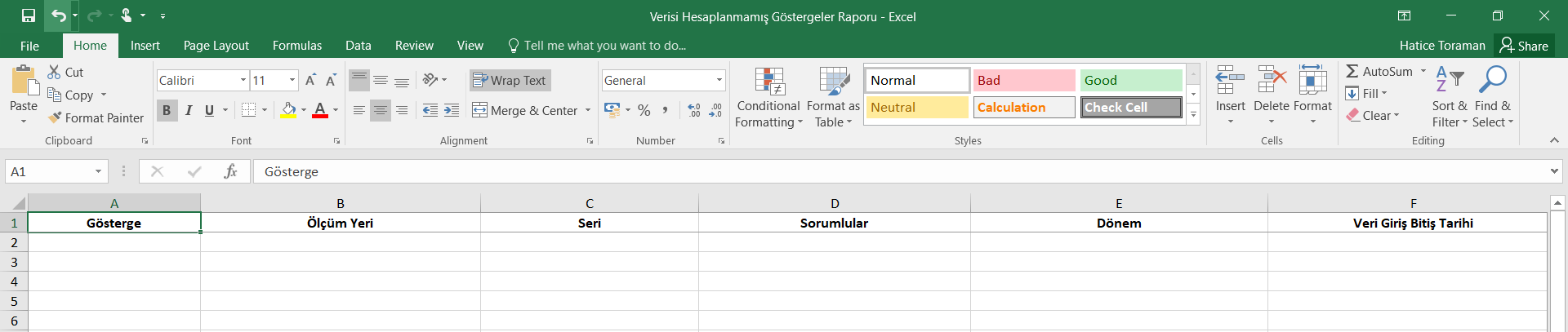
Task: Open the General number format dropdown
Action: [x=719, y=80]
